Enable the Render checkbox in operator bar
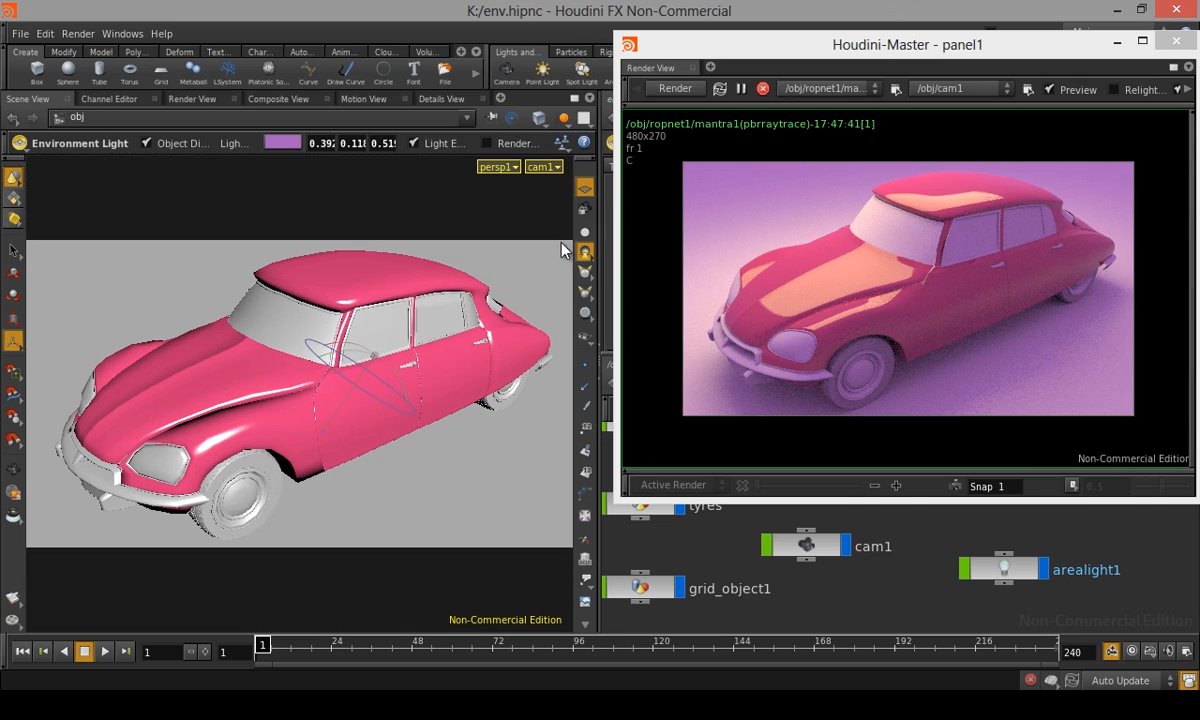The width and height of the screenshot is (1200, 720). click(x=487, y=143)
